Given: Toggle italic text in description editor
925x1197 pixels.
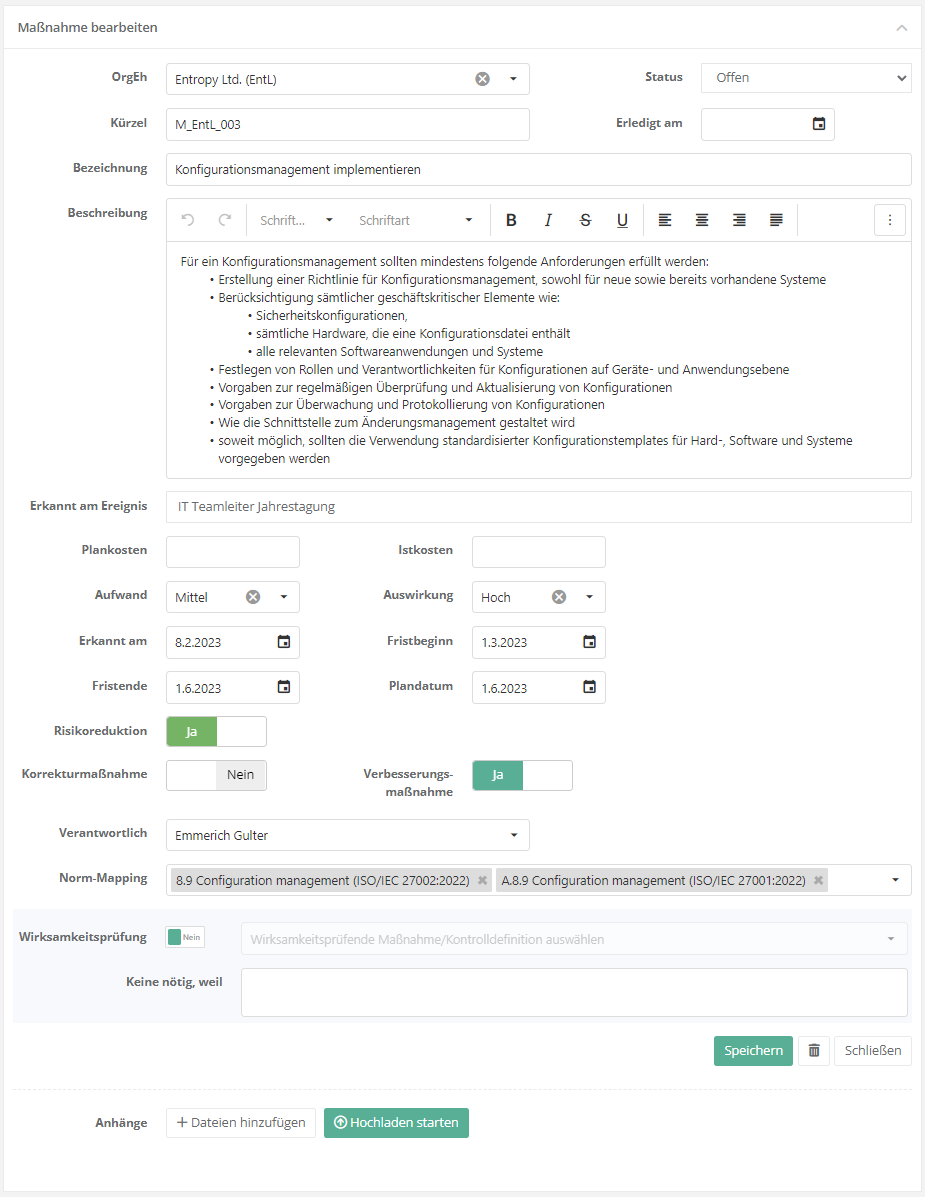Looking at the screenshot, I should click(x=548, y=221).
